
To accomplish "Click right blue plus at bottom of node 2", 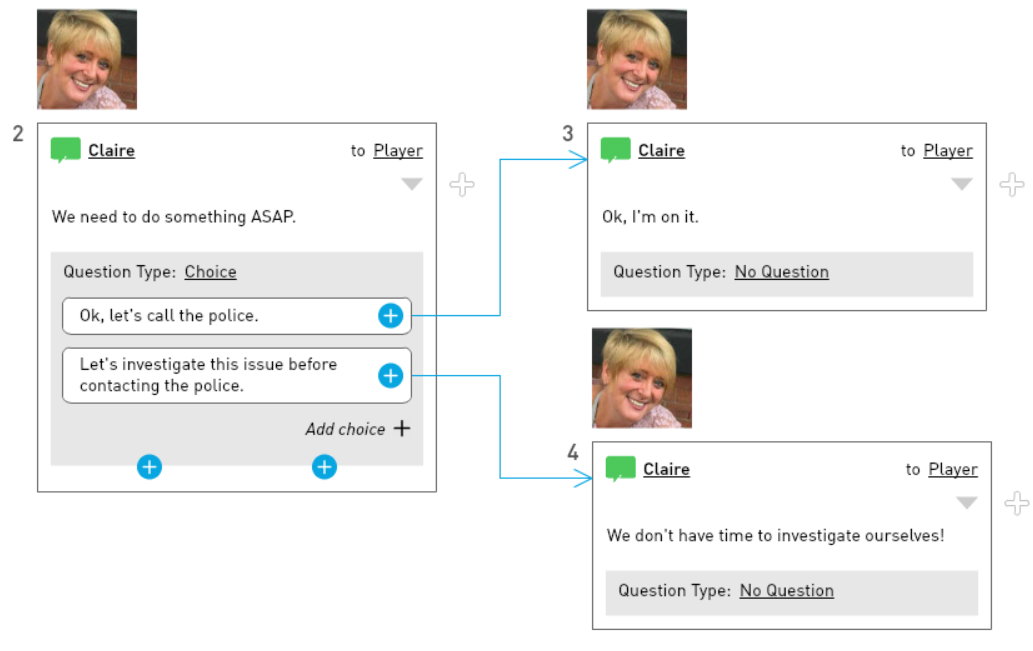I will tap(324, 467).
